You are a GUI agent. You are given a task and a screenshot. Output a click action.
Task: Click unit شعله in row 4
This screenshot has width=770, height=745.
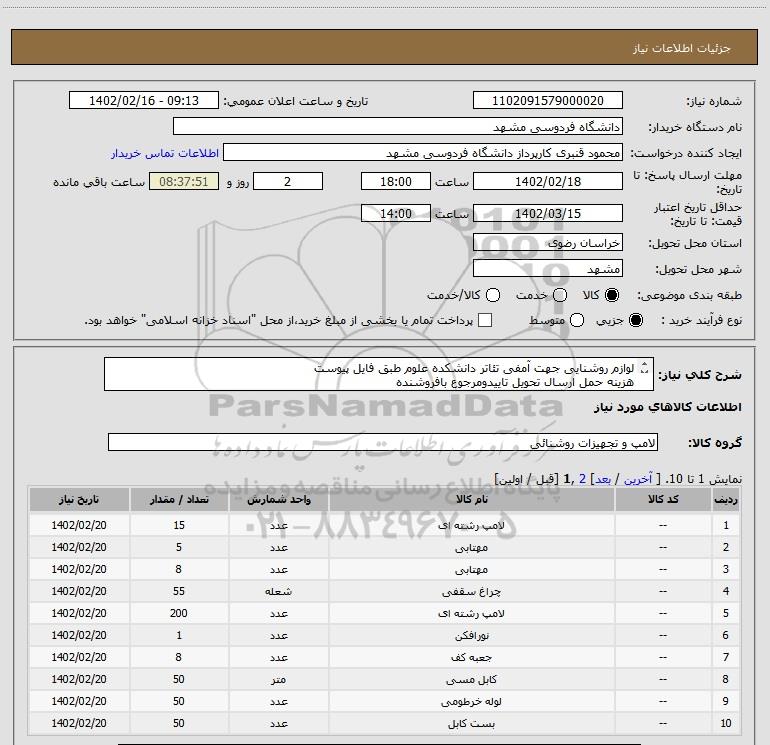278,592
